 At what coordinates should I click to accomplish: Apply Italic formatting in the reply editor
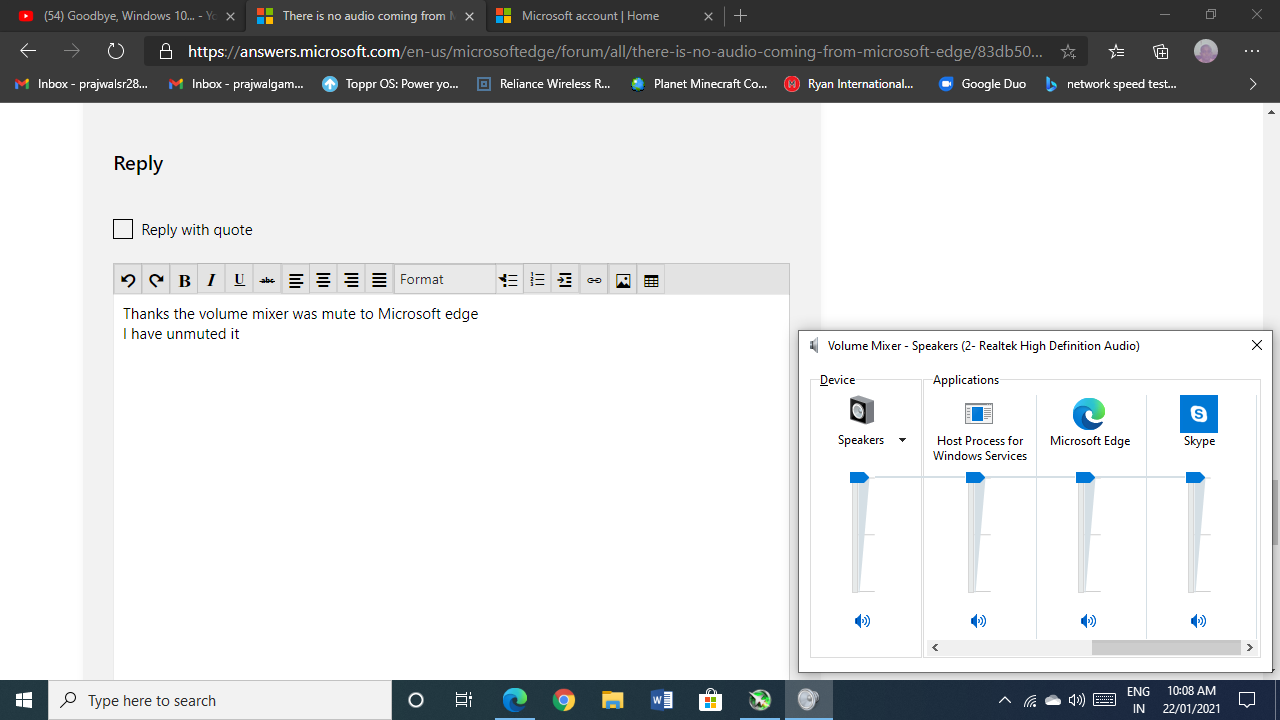click(x=211, y=280)
